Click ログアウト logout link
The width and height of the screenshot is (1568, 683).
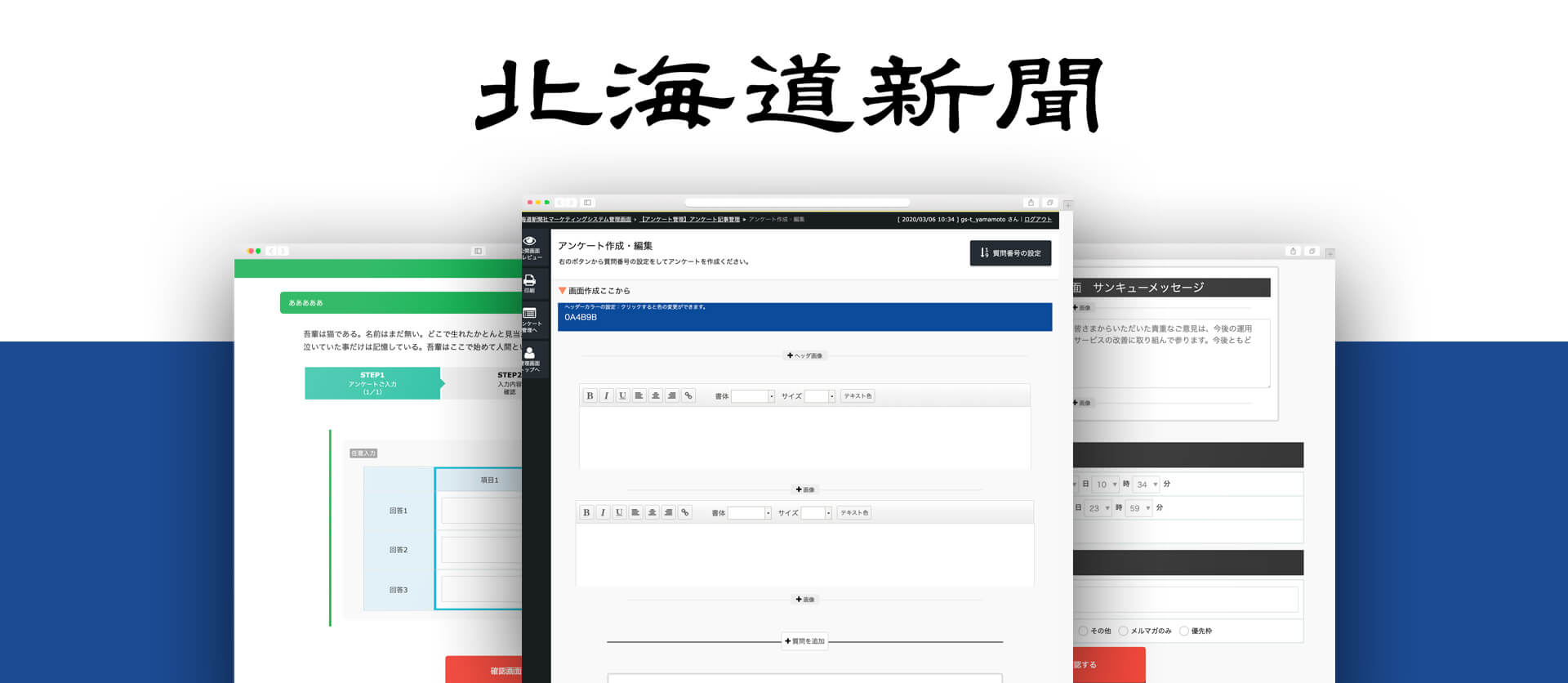(x=1038, y=220)
